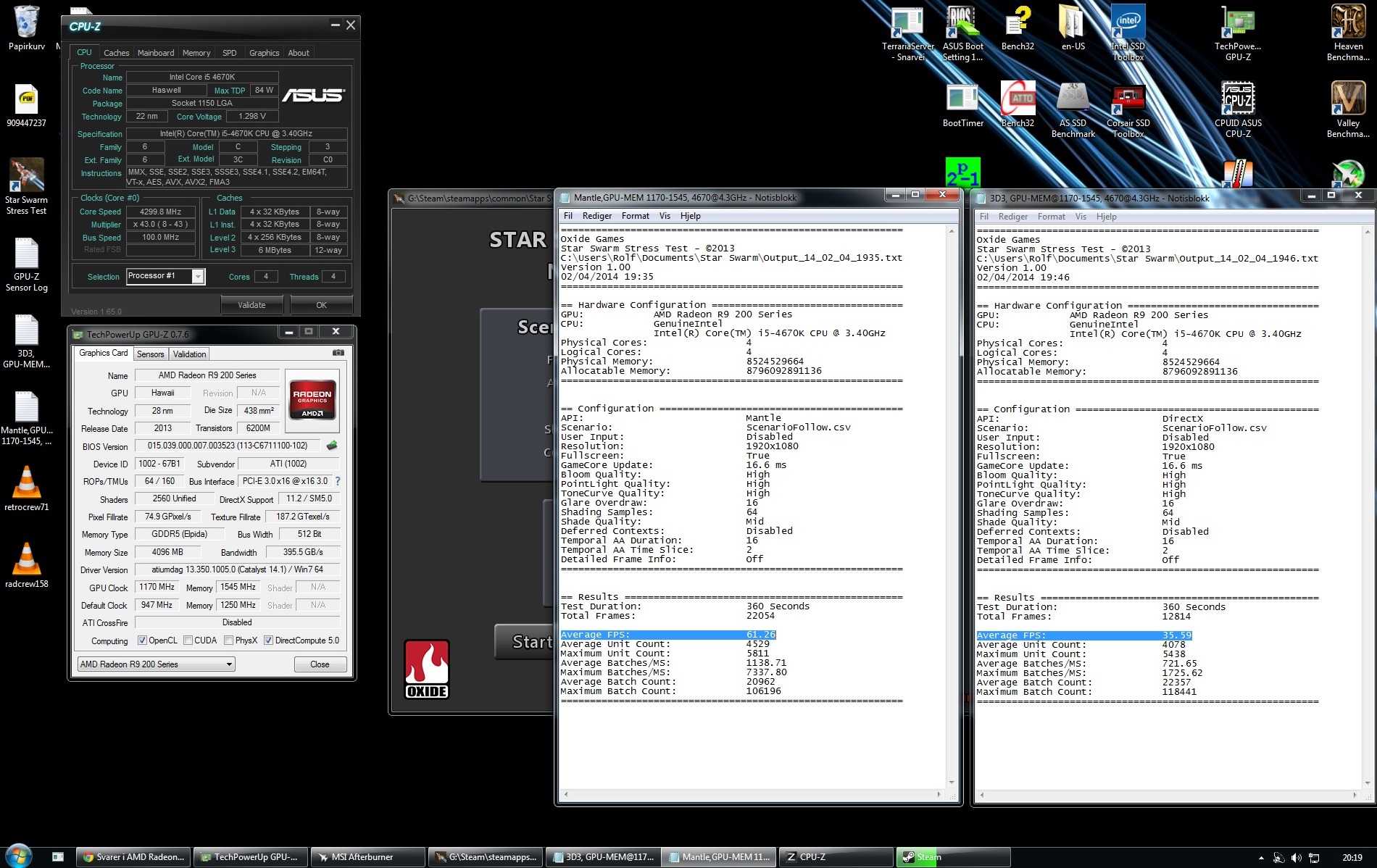The height and width of the screenshot is (868, 1377).
Task: Click BIOS save chip icon in GPU-Z
Action: [332, 446]
